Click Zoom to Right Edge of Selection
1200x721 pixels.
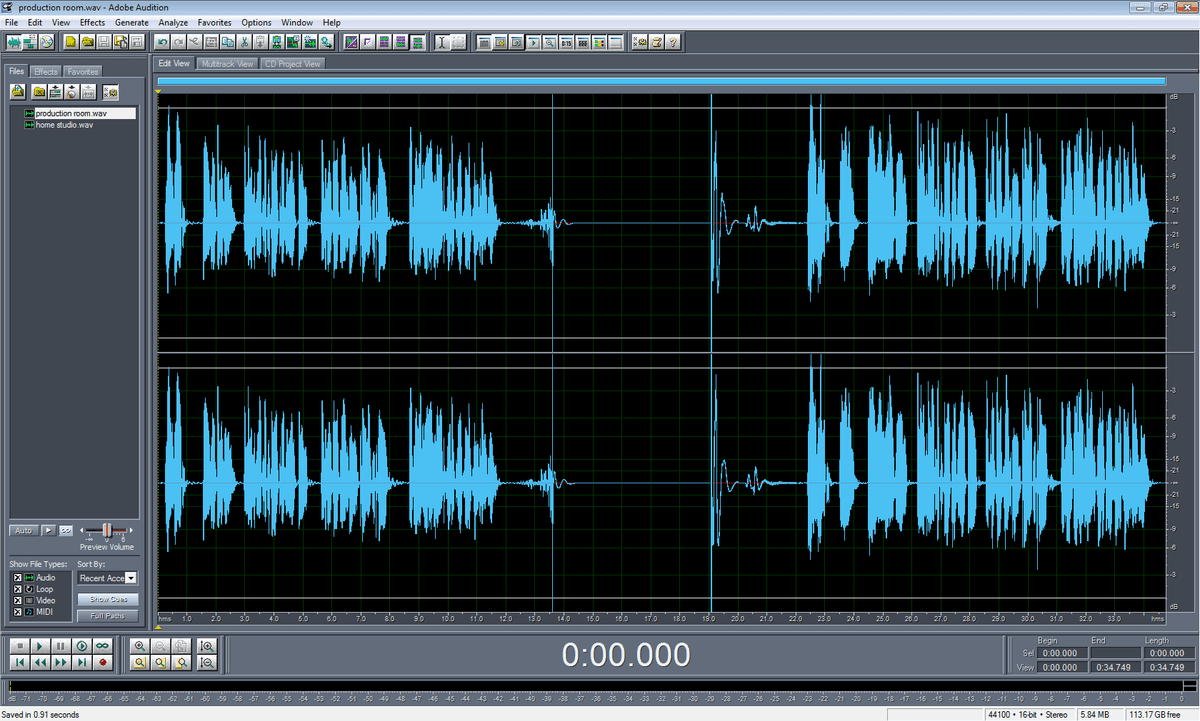point(181,662)
